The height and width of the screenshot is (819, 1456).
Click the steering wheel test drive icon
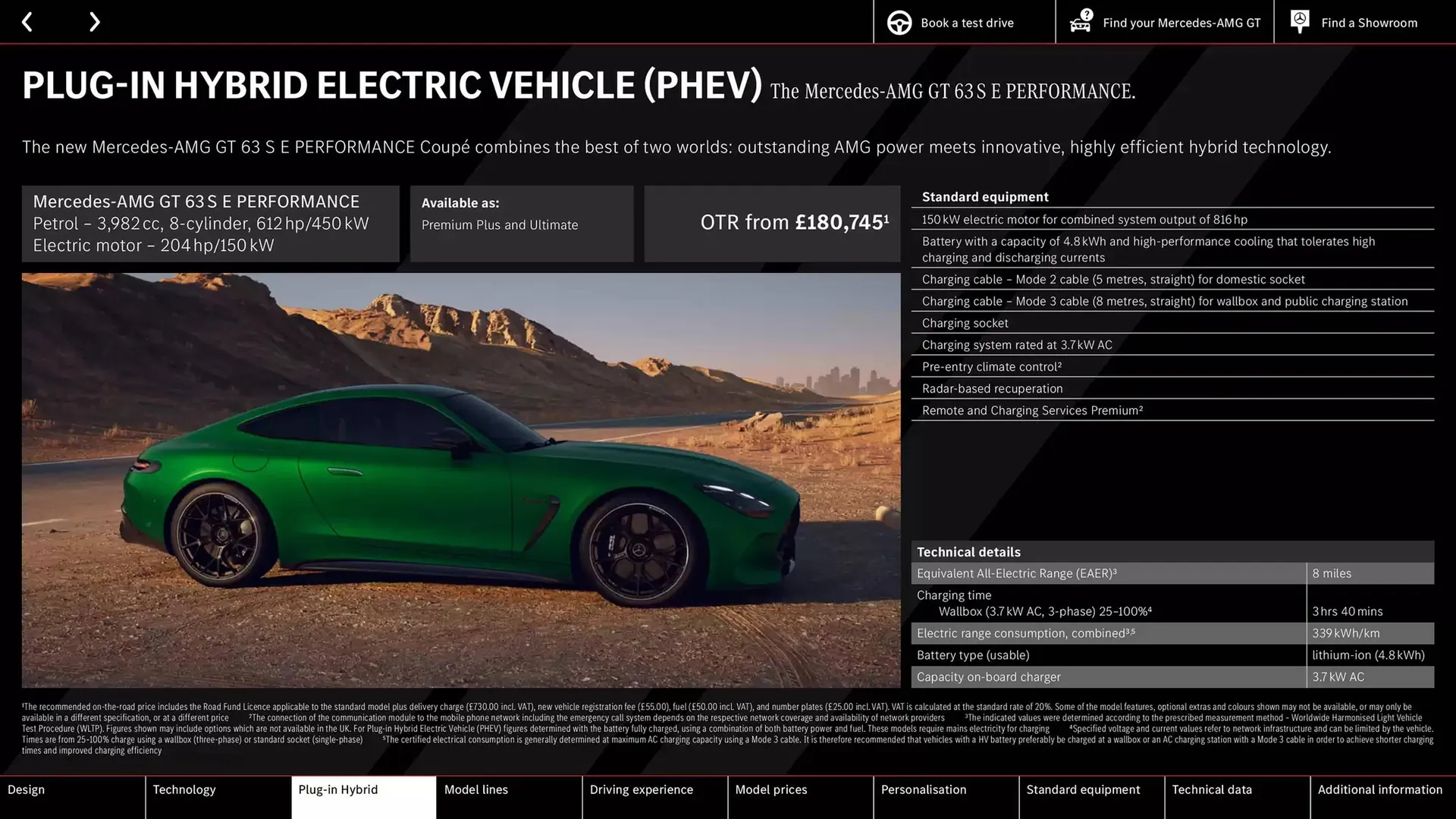(x=899, y=23)
